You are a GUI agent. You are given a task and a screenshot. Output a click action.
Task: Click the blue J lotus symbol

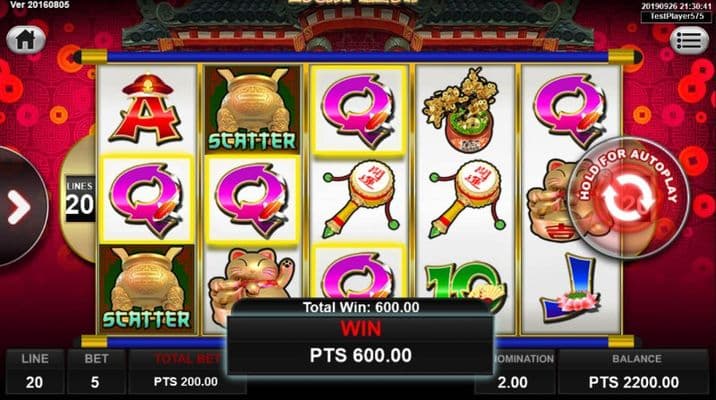click(570, 288)
